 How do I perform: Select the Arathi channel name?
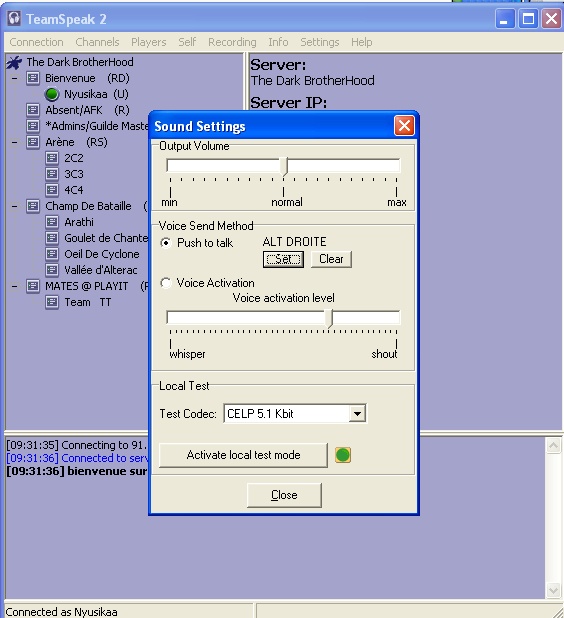[x=79, y=222]
